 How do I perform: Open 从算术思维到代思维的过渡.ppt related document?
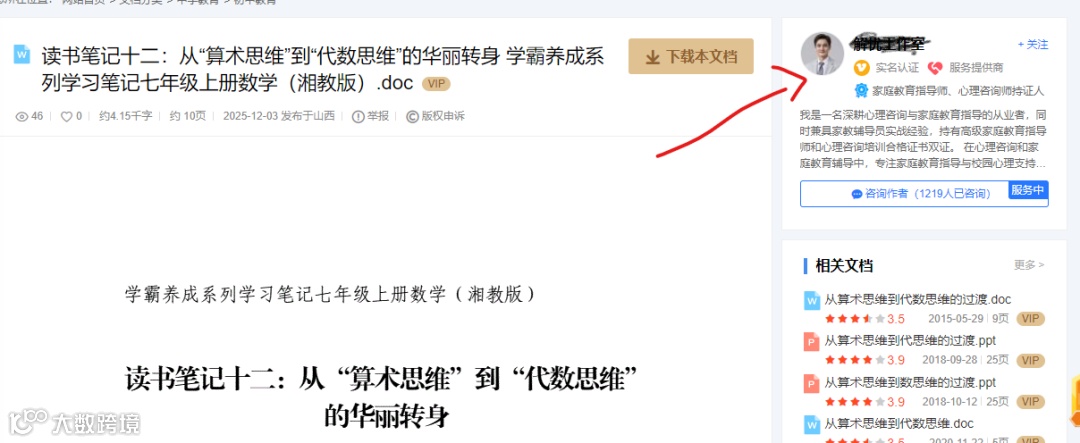[x=910, y=340]
